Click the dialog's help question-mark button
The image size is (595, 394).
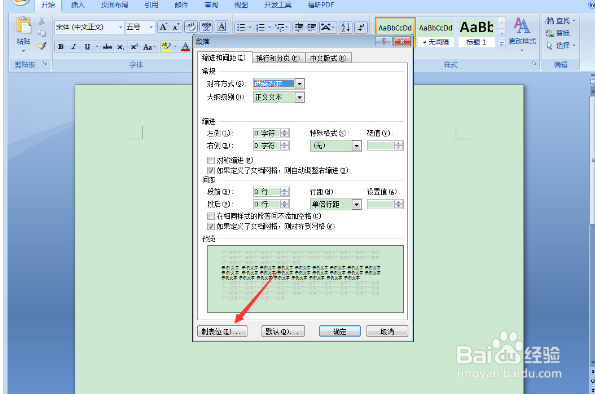(384, 41)
